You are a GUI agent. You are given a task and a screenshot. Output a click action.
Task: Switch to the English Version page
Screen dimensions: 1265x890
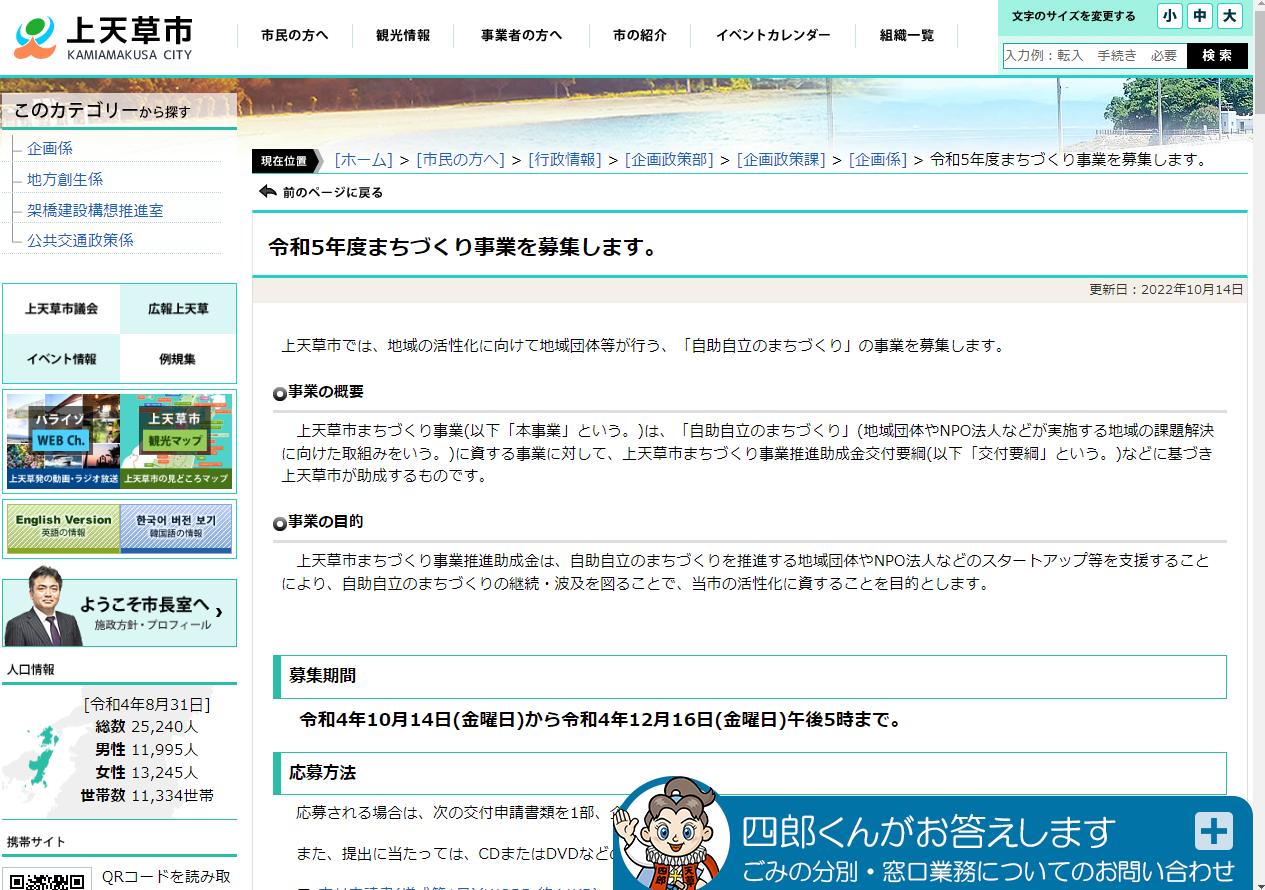coord(63,527)
